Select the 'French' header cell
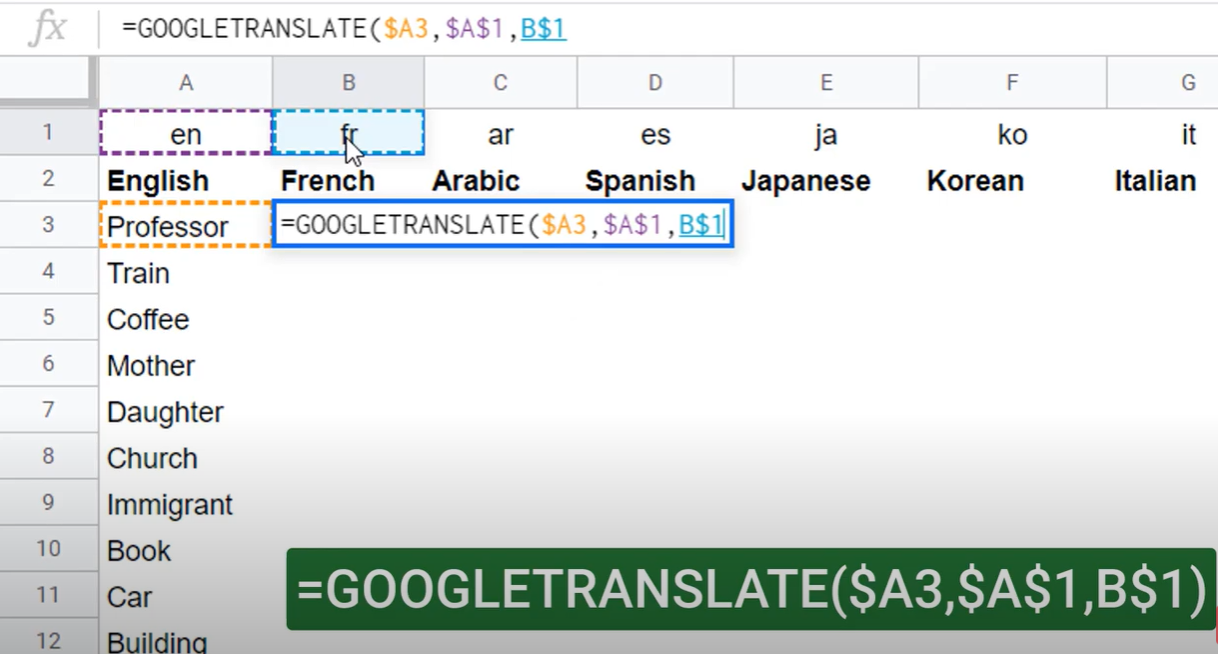 (x=348, y=180)
